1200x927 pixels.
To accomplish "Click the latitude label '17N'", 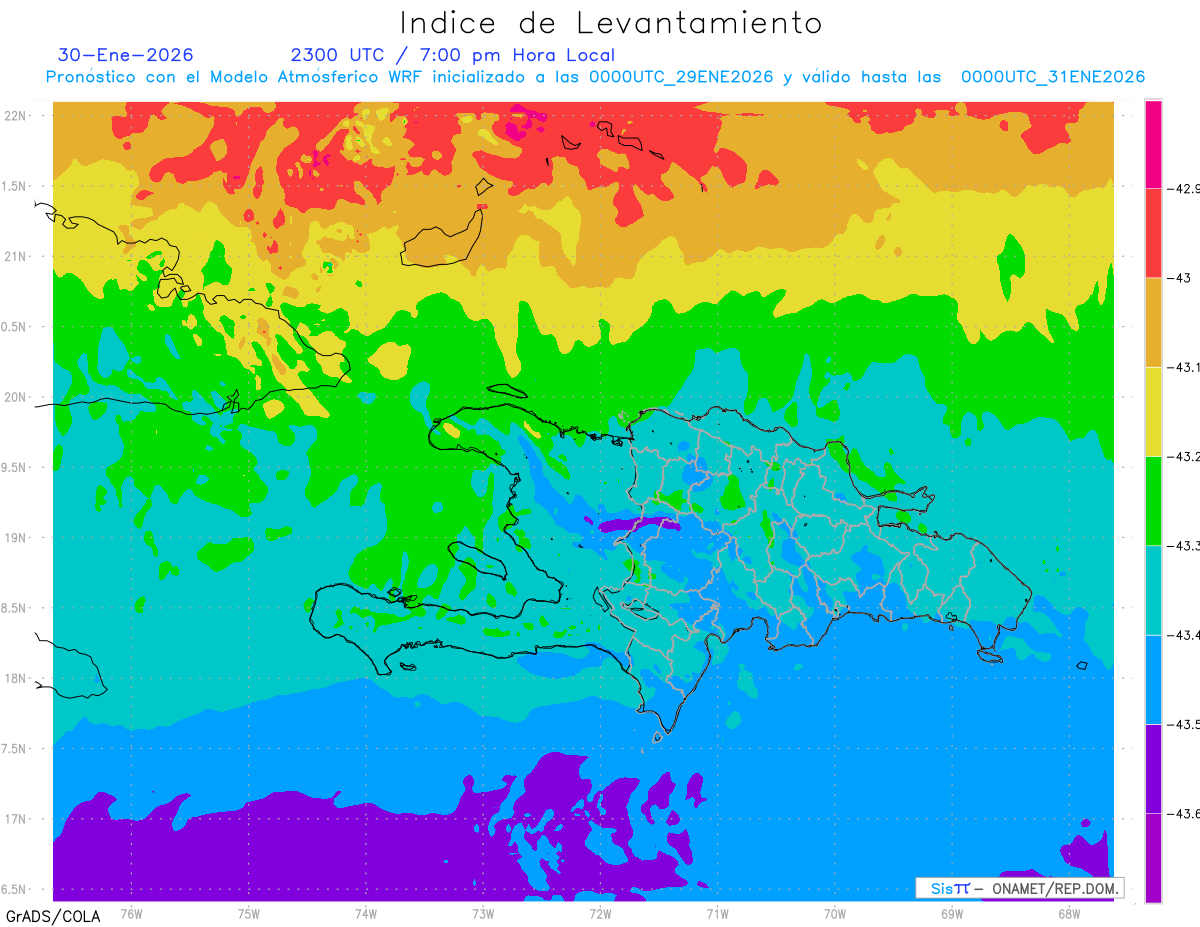I will coord(17,819).
